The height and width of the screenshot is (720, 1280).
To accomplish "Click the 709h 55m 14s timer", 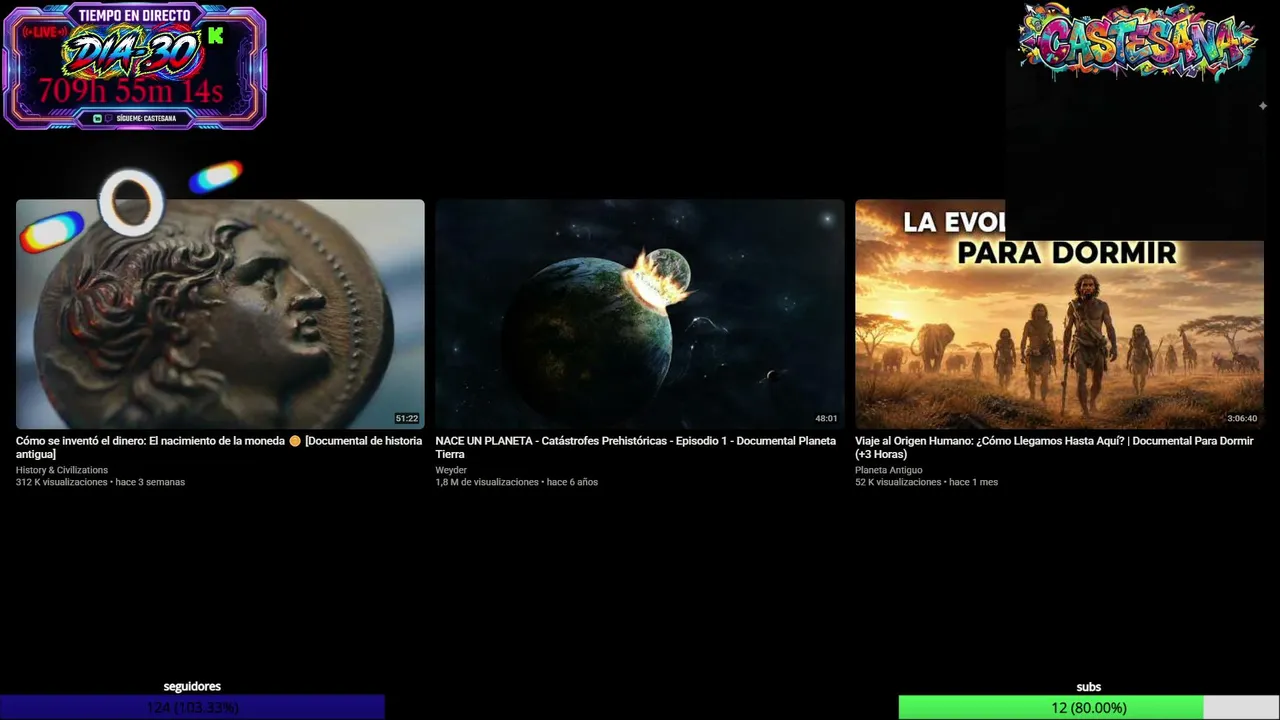I will 131,91.
